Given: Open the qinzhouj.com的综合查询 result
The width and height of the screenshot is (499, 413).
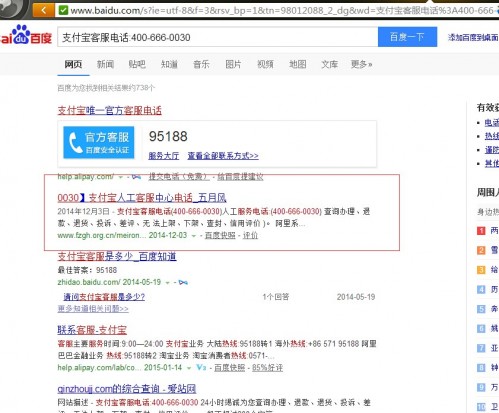Looking at the screenshot, I should 127,389.
